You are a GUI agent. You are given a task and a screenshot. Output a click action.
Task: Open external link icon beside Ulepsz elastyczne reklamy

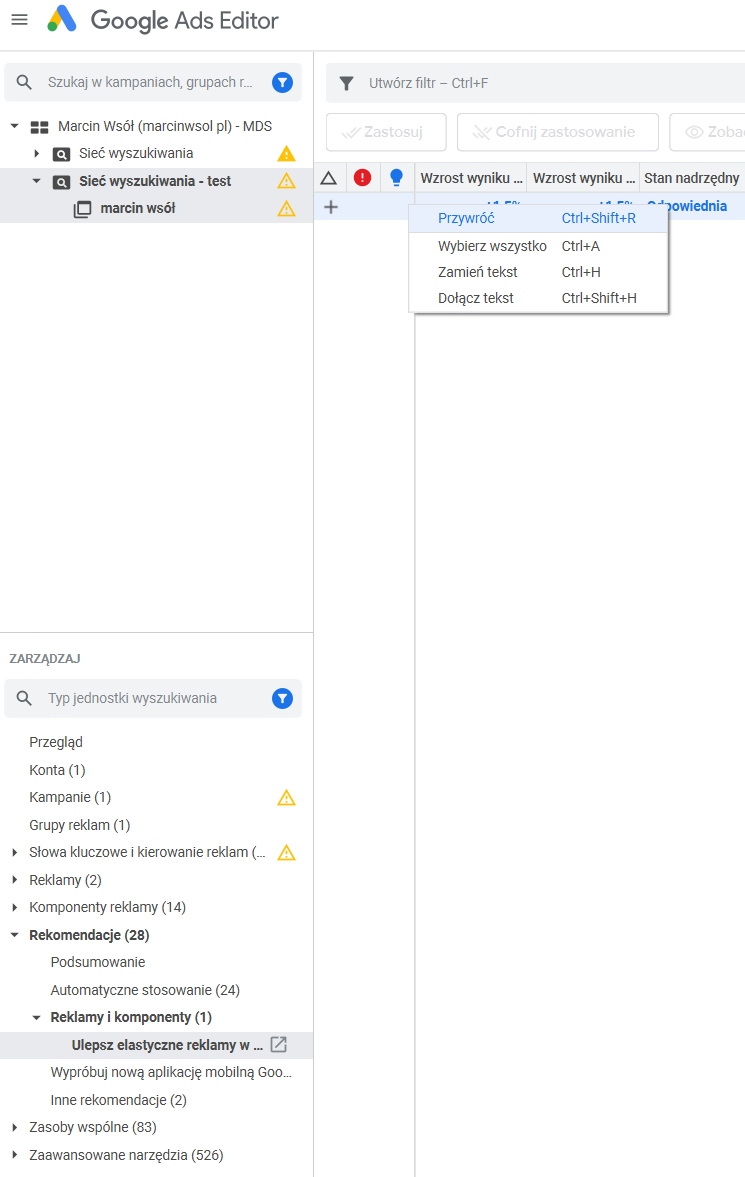click(279, 1044)
